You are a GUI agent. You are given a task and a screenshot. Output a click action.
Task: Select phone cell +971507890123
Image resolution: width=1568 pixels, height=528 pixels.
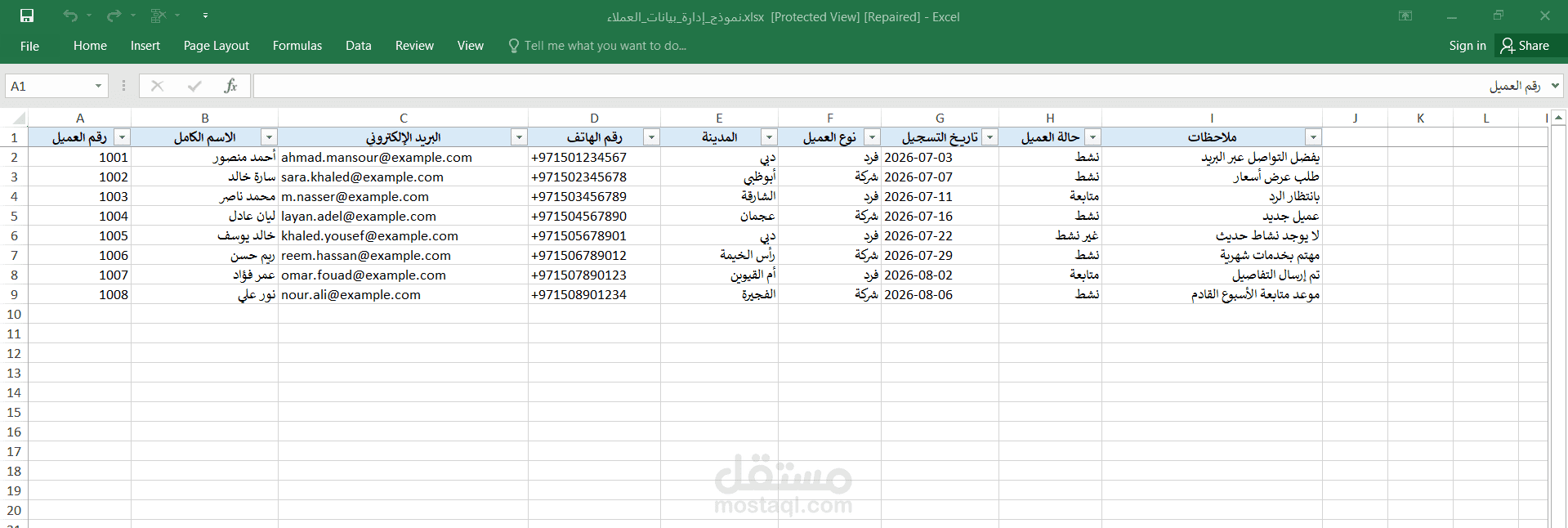tap(595, 275)
